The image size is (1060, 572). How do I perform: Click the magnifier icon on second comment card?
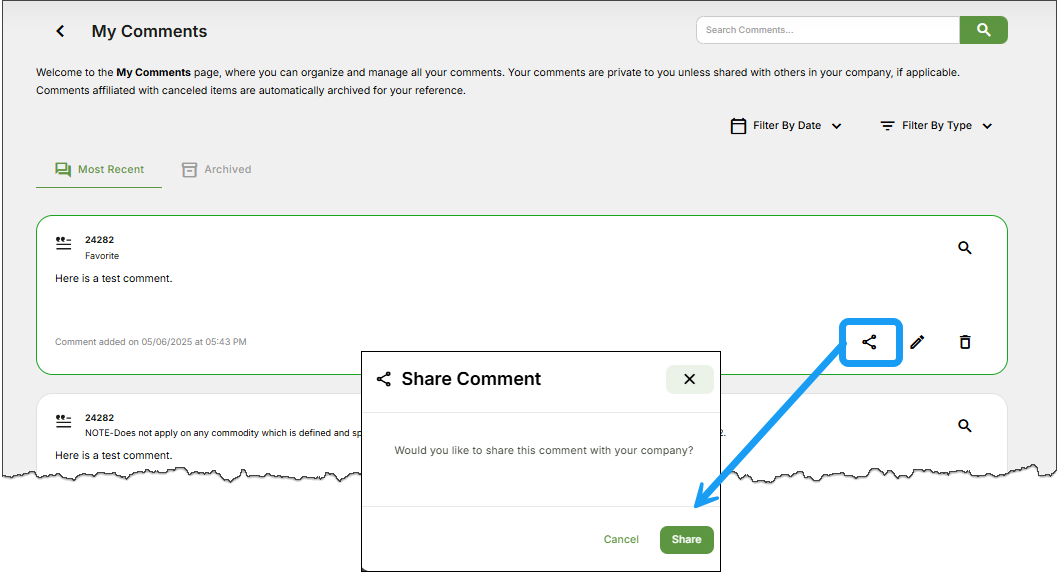[965, 426]
